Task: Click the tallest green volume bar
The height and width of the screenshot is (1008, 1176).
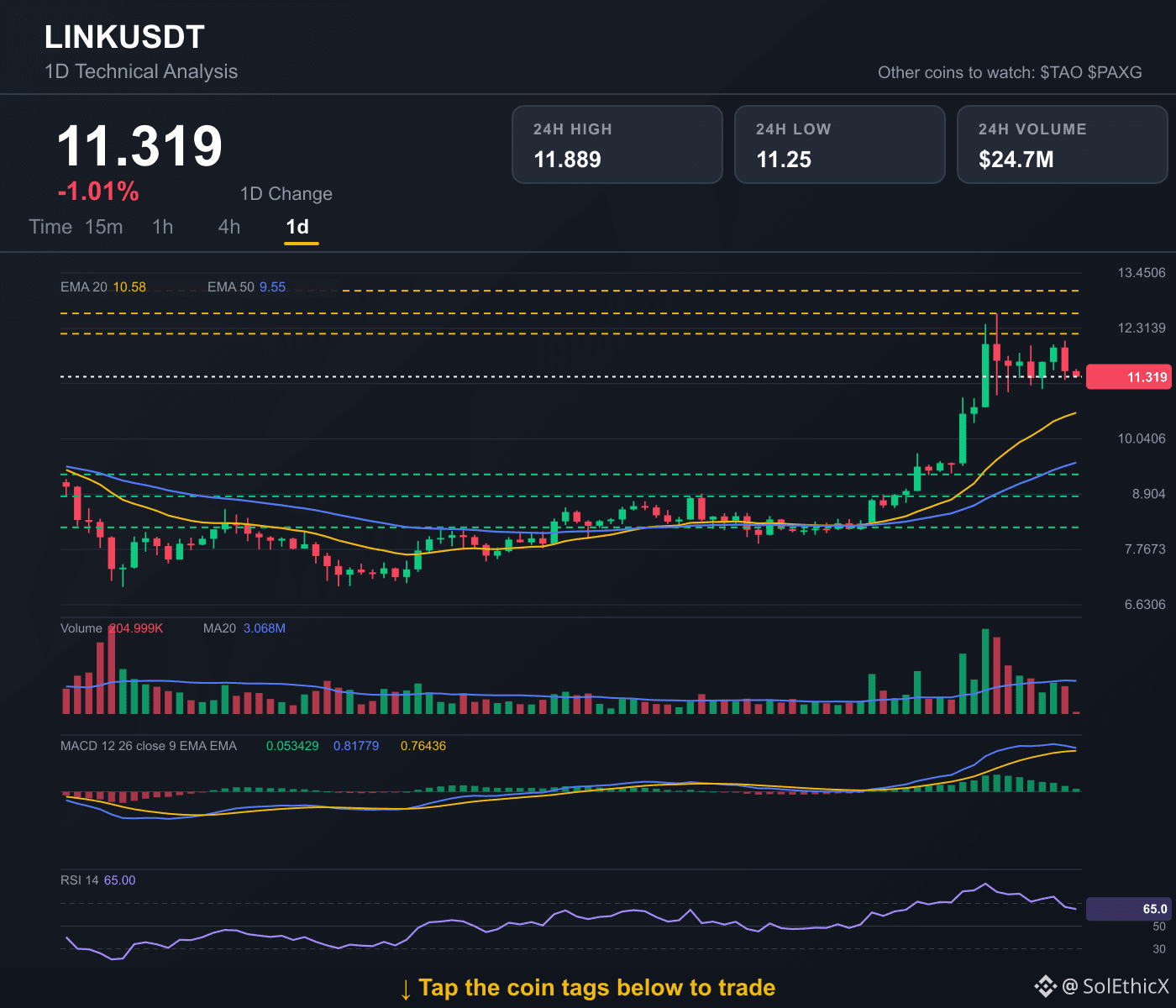Action: (985, 671)
